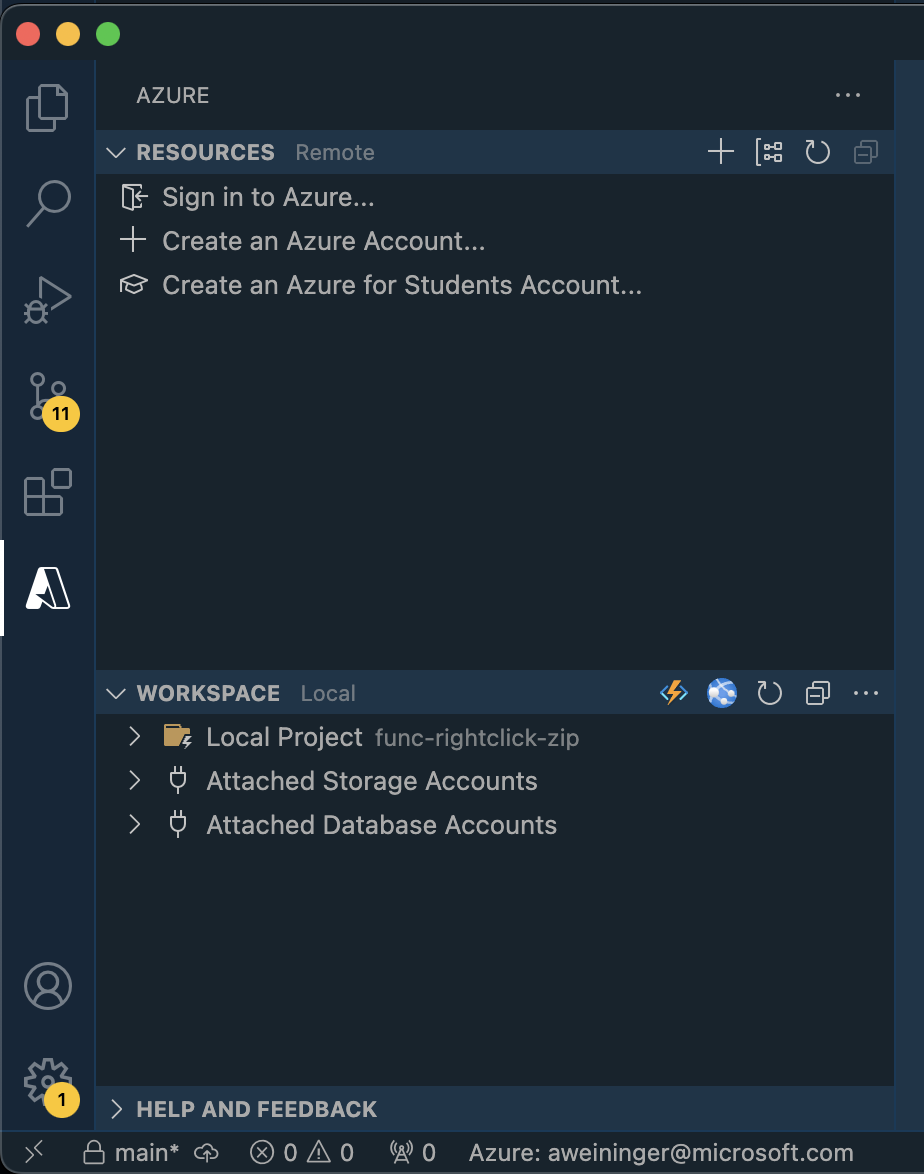Image resolution: width=924 pixels, height=1174 pixels.
Task: Expand Attached Storage Accounts
Action: 133,781
